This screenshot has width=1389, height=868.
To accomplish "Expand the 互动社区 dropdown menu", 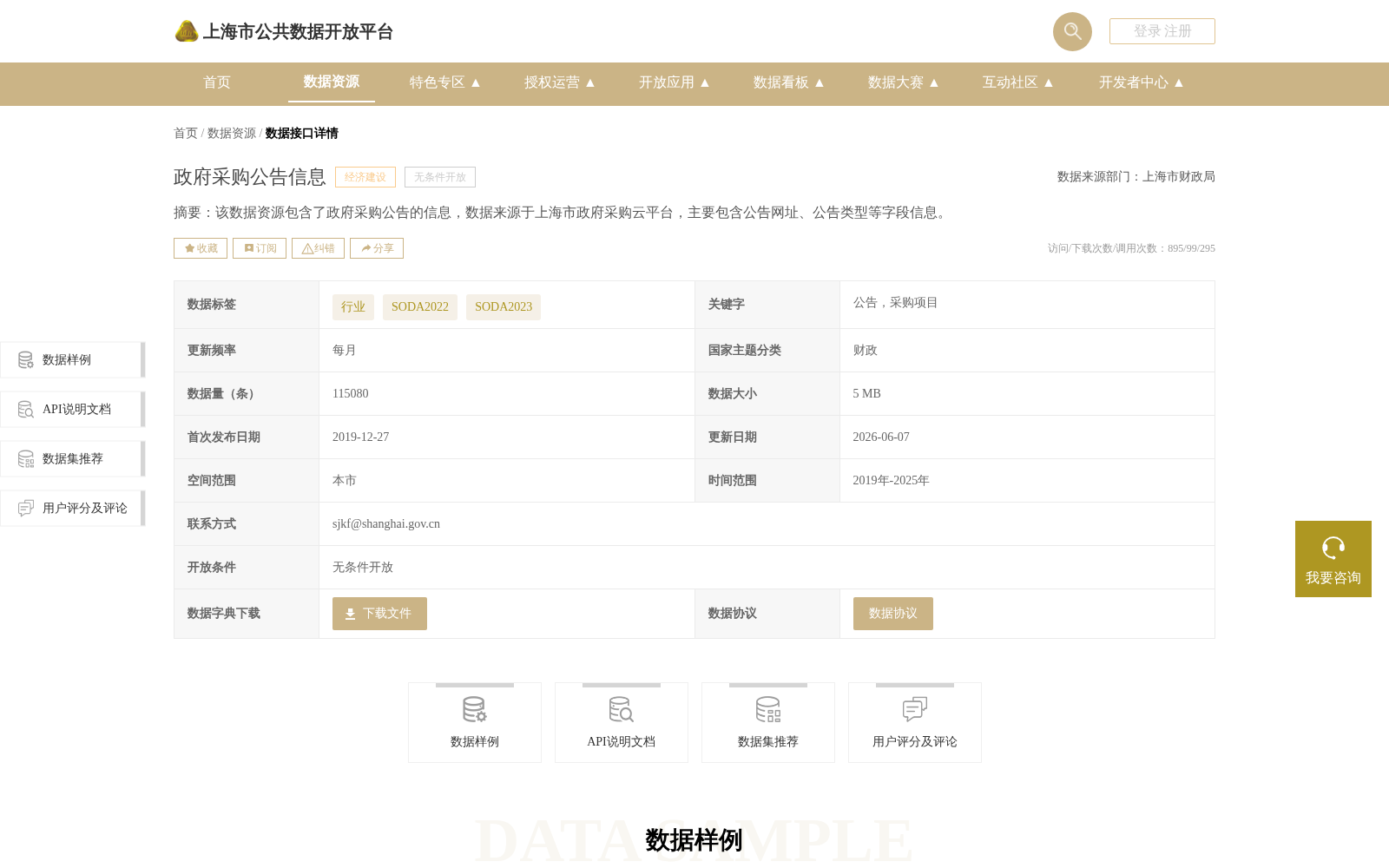I will click(x=1018, y=82).
